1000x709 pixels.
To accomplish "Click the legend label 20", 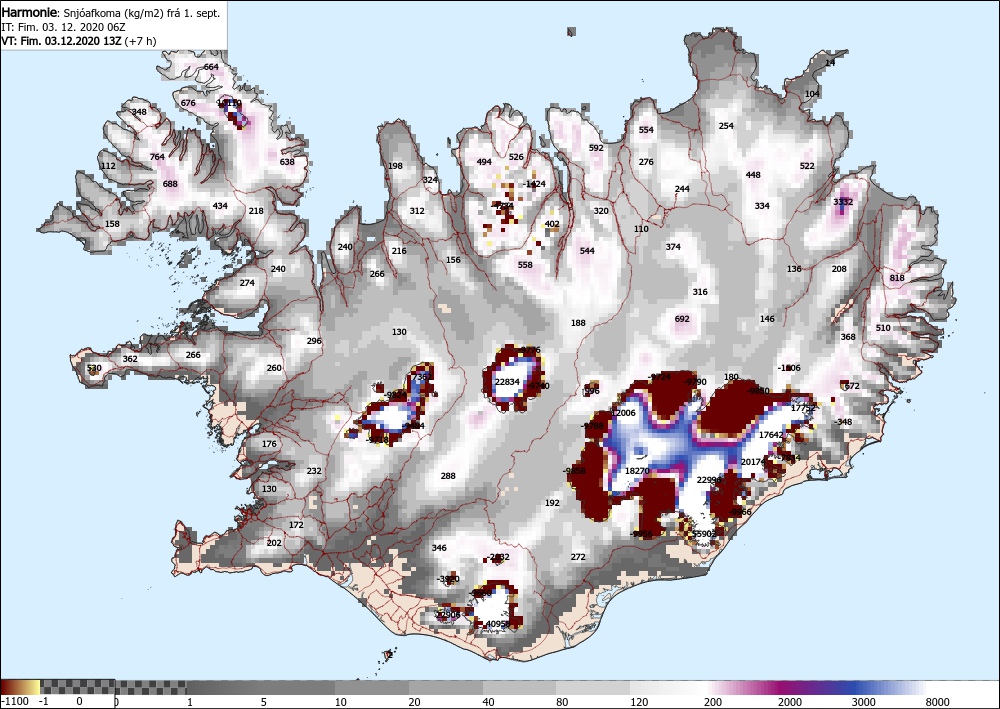I will pyautogui.click(x=415, y=702).
